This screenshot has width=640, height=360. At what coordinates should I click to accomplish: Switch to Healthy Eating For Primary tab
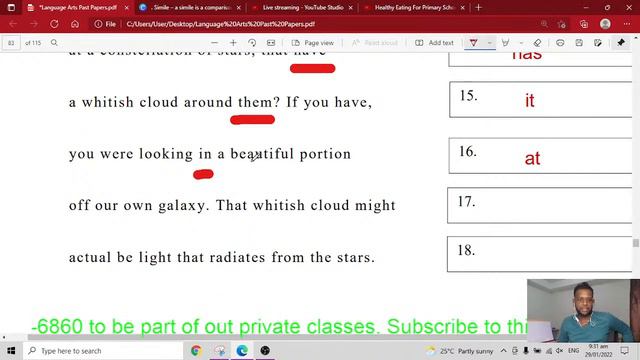[414, 7]
